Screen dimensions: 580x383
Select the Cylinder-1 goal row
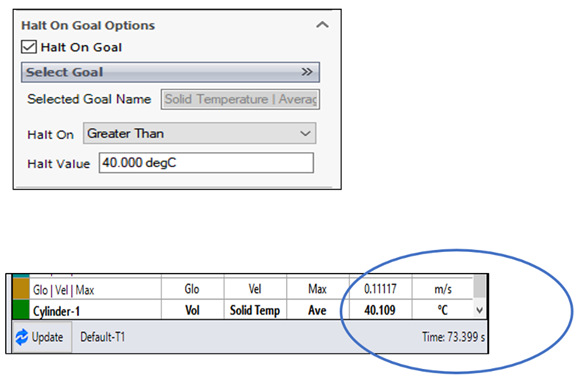click(x=242, y=310)
